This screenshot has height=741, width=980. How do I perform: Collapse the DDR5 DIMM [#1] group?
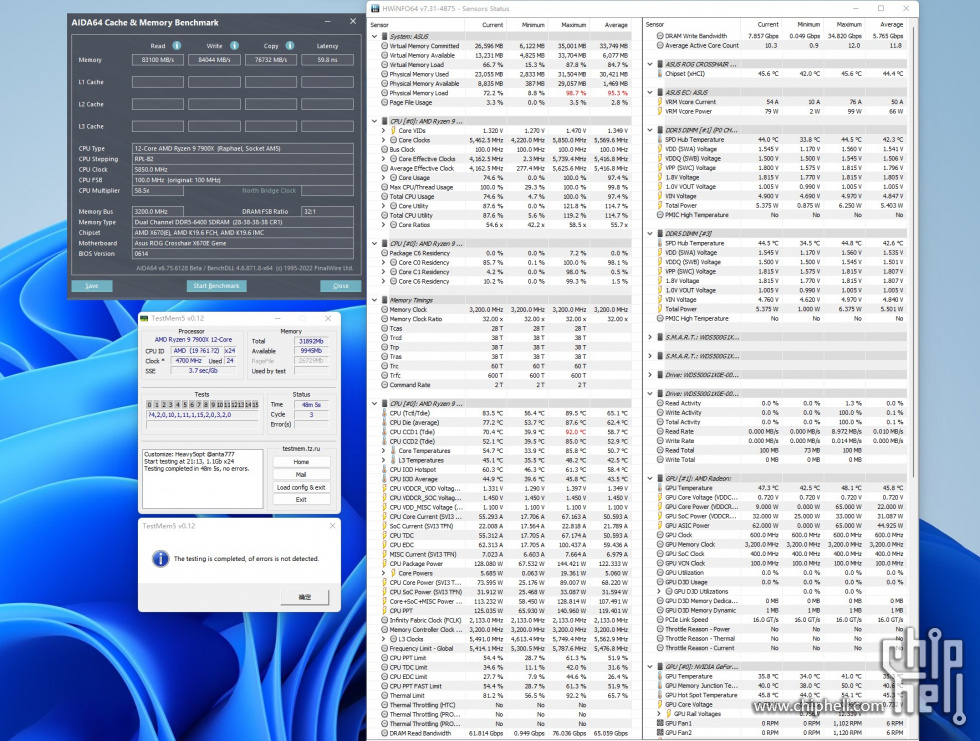[651, 130]
